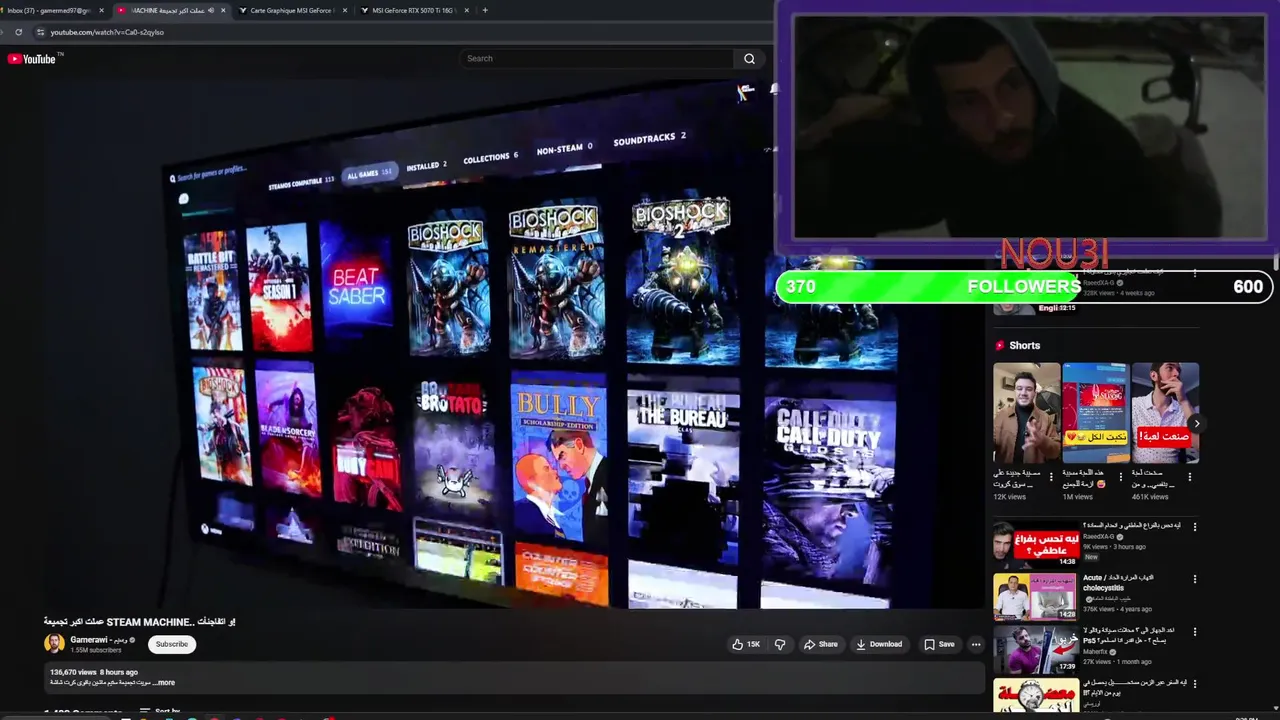Like the video showing 15K
The width and height of the screenshot is (1280, 720).
click(x=746, y=644)
